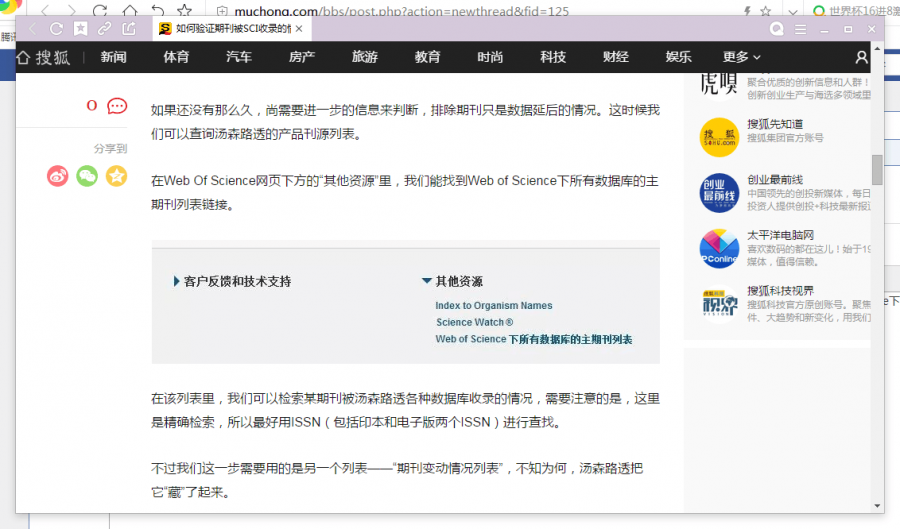Click the 太平洋电脑网 PConline thumbnail
This screenshot has height=529, width=900.
click(719, 248)
